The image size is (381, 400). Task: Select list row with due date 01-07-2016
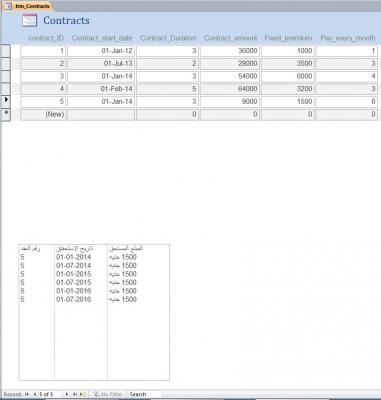coord(94,299)
